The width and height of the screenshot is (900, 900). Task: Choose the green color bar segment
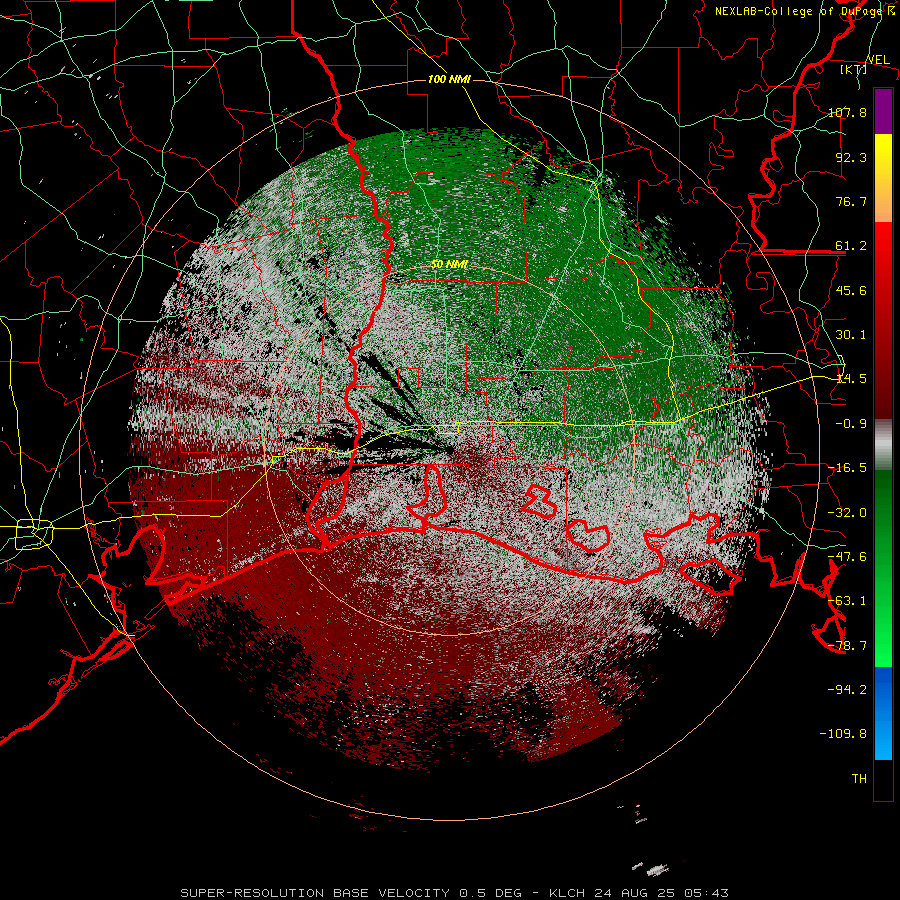pos(883,568)
